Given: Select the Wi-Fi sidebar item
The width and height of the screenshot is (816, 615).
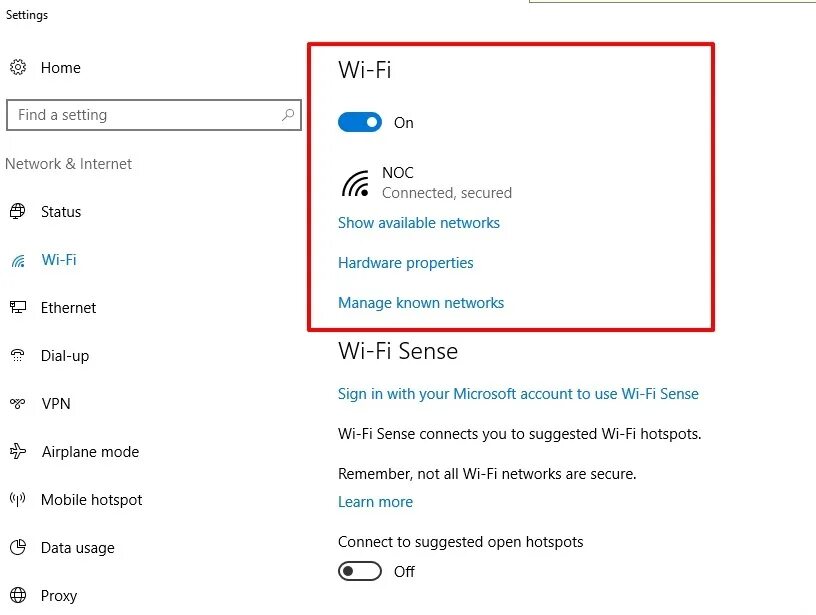Looking at the screenshot, I should coord(59,260).
